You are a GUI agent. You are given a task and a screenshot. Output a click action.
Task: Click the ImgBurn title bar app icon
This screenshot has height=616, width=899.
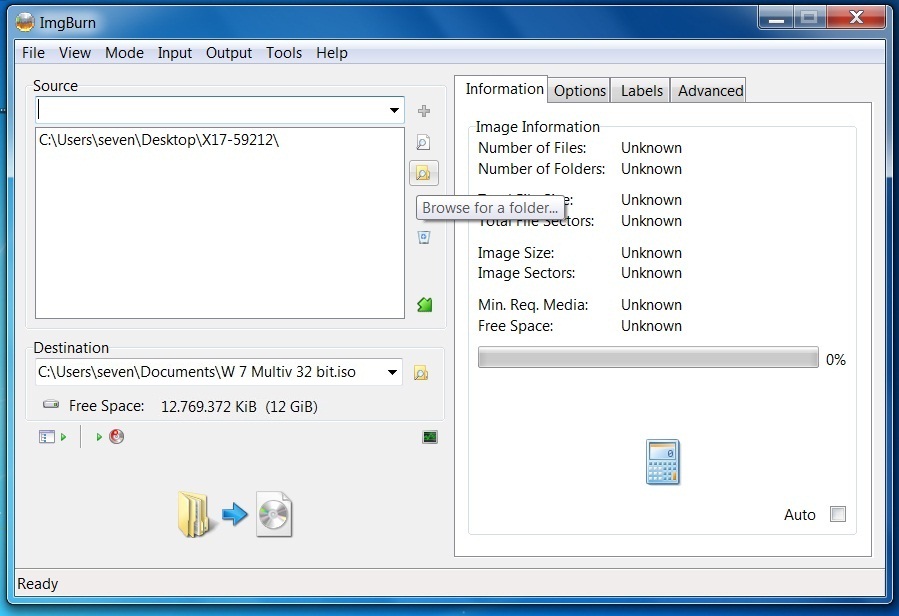pos(25,22)
